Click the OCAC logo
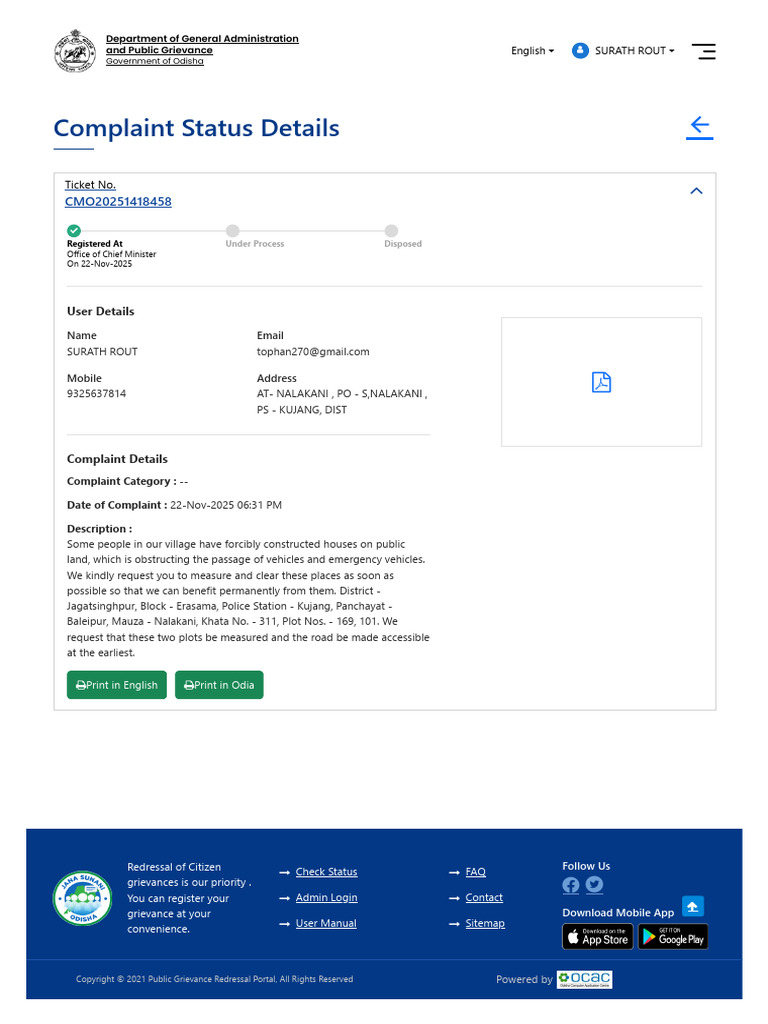This screenshot has height=1024, width=768. click(584, 979)
